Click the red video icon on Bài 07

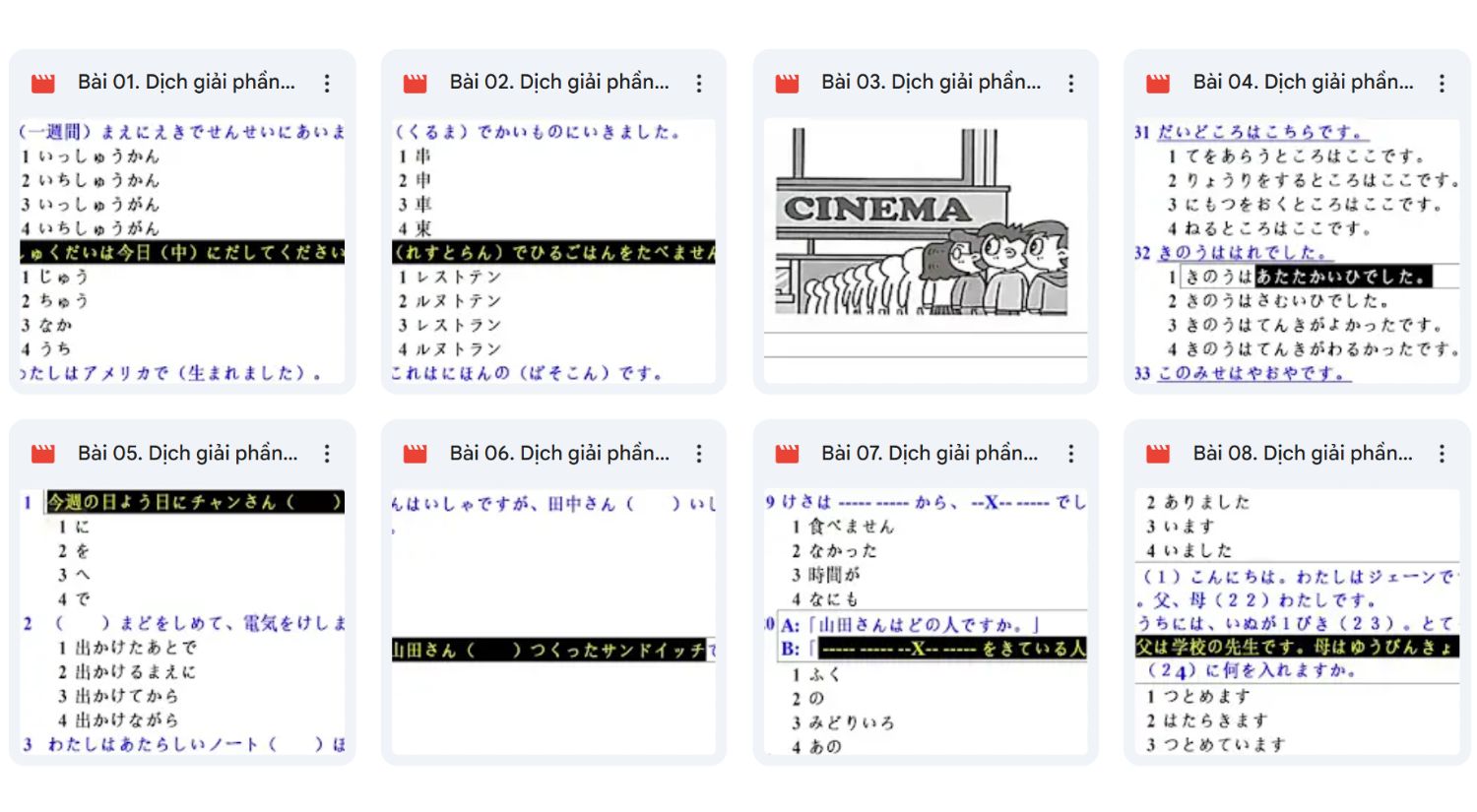[785, 454]
